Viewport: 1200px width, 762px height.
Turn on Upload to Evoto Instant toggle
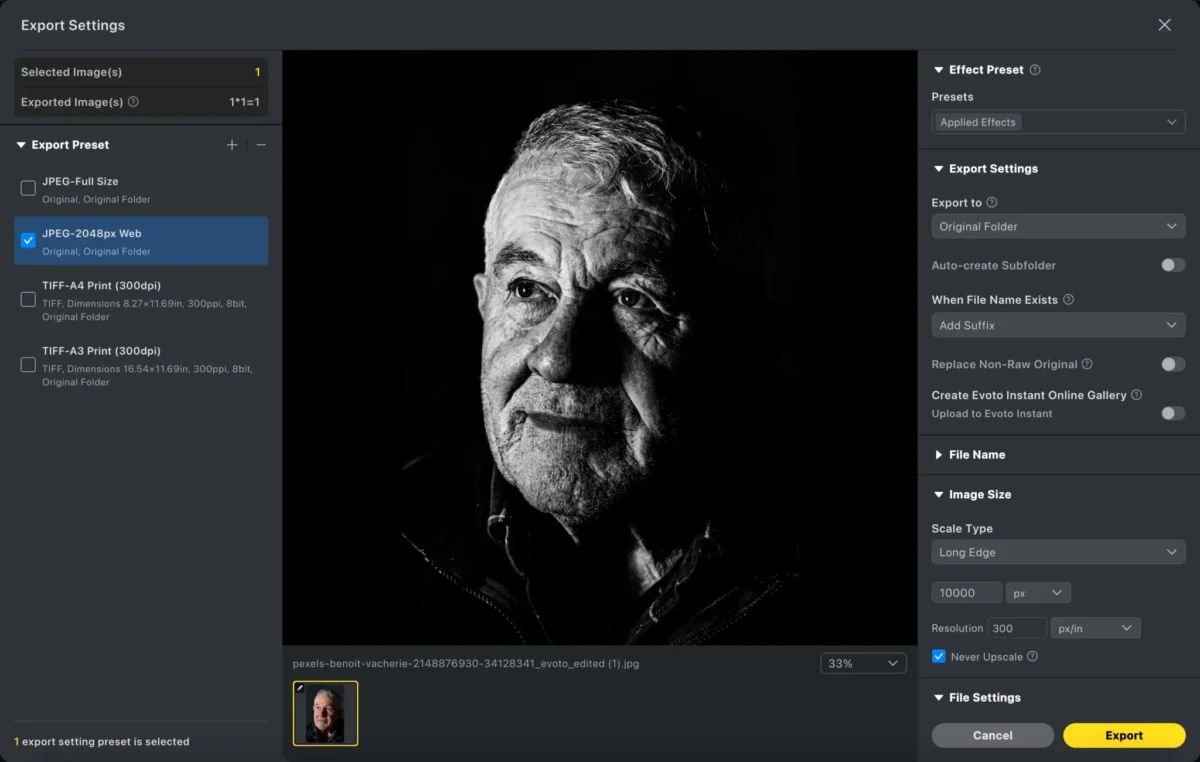(1172, 413)
